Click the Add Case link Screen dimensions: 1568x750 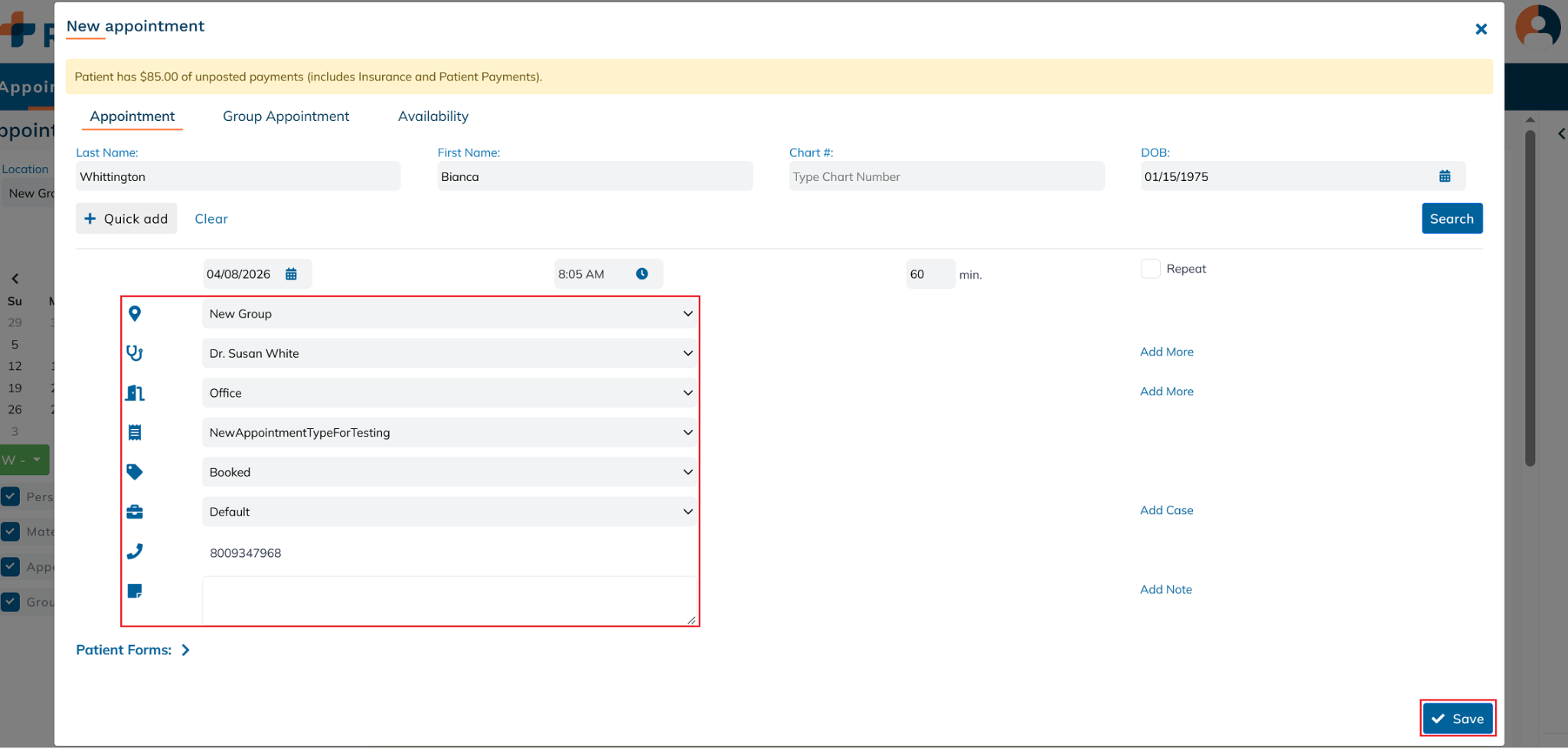pos(1166,510)
